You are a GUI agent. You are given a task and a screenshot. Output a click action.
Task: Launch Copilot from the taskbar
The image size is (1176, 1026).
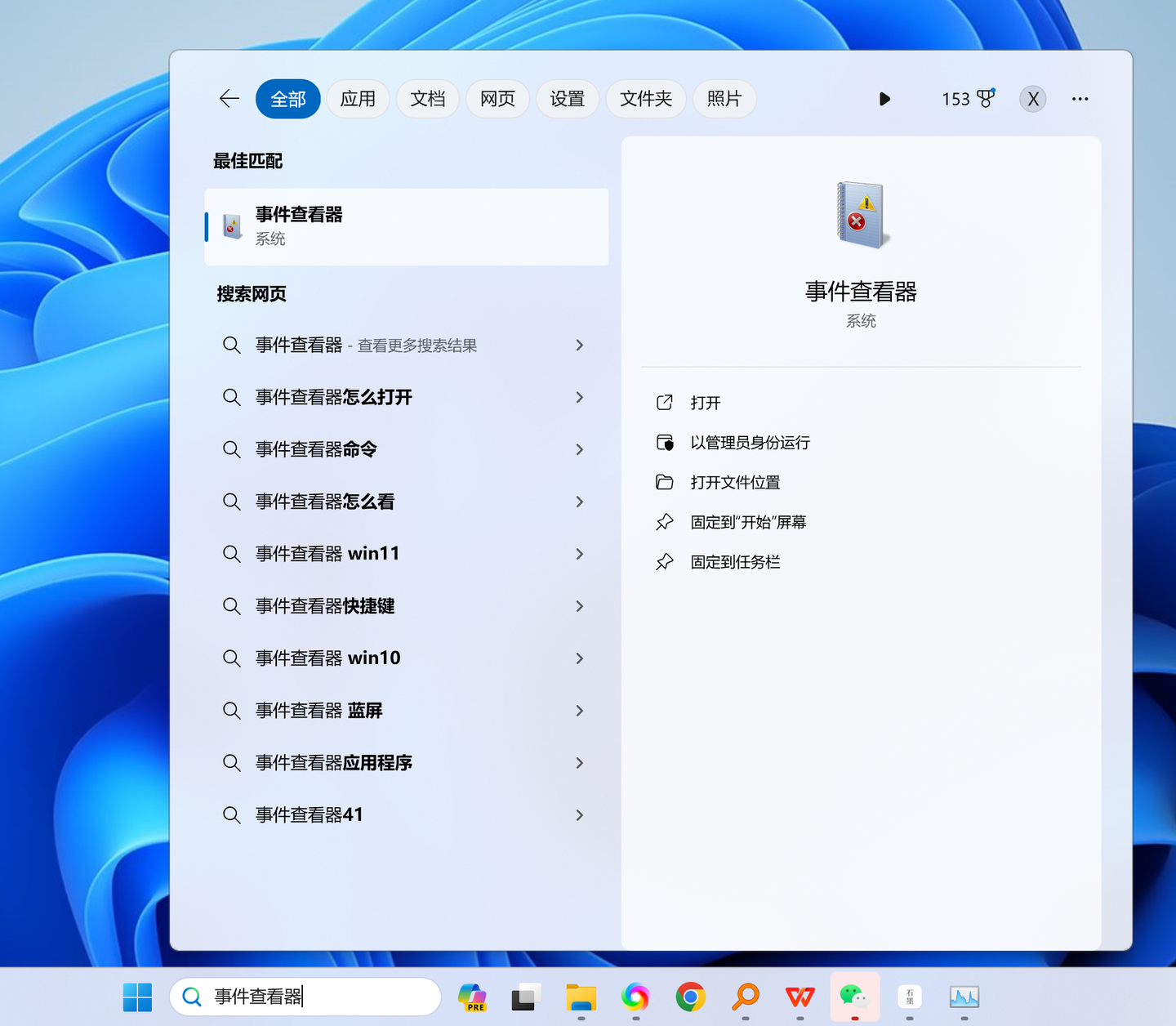coord(473,997)
